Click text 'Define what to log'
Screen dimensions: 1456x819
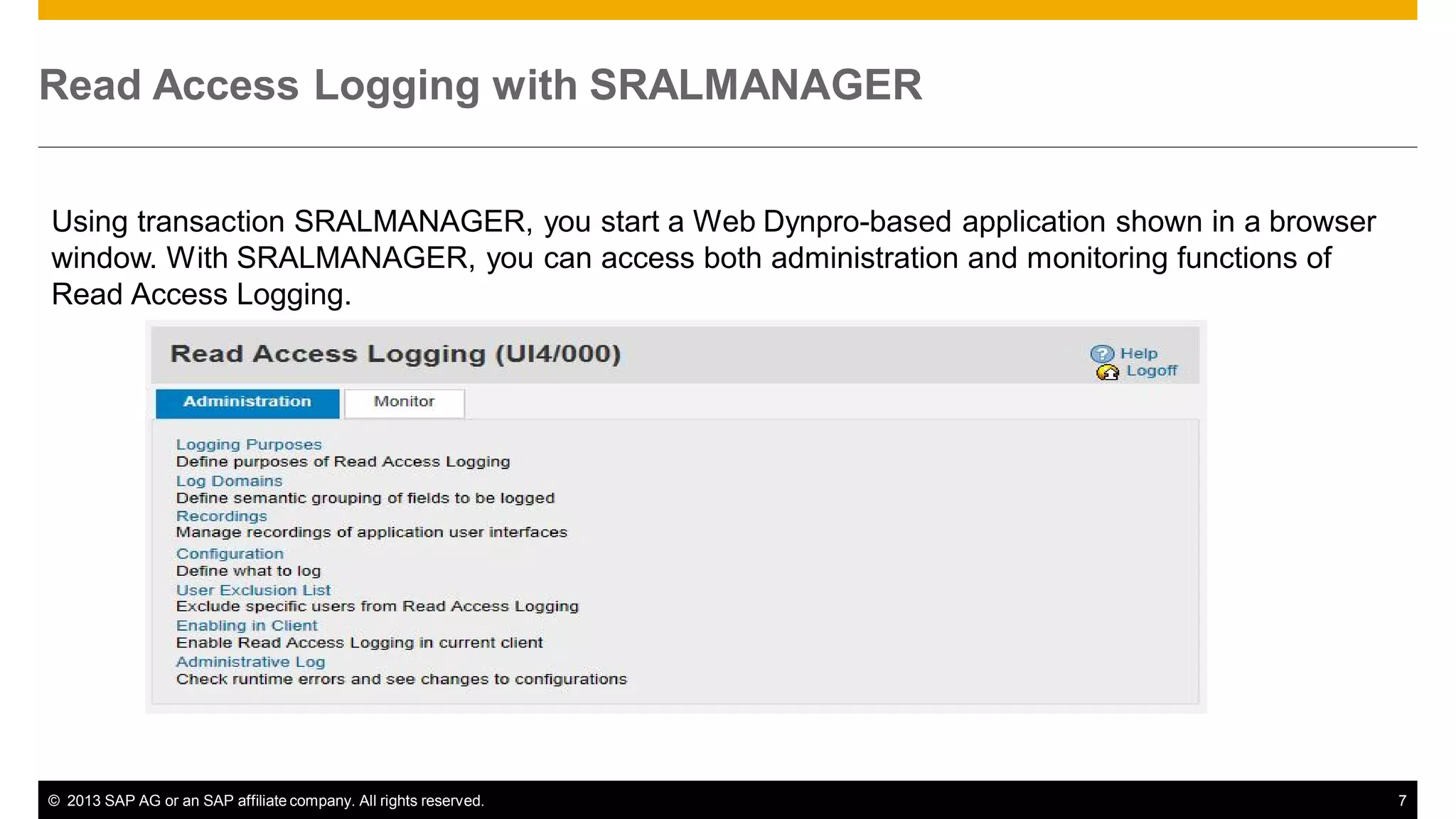249,571
